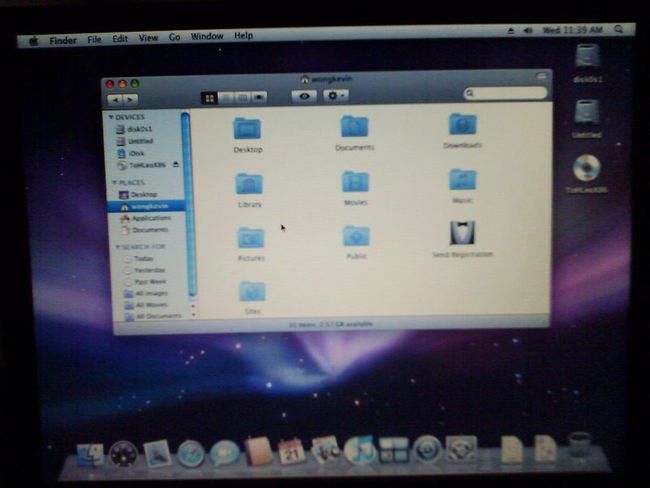Open the Public folder
The image size is (650, 488).
click(357, 236)
